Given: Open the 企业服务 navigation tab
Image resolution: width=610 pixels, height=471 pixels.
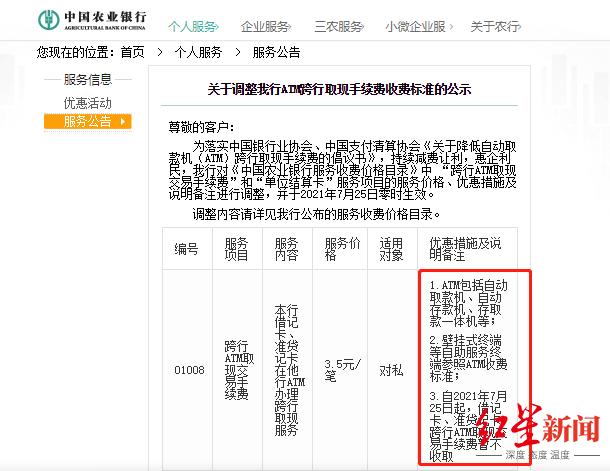Looking at the screenshot, I should 266,26.
